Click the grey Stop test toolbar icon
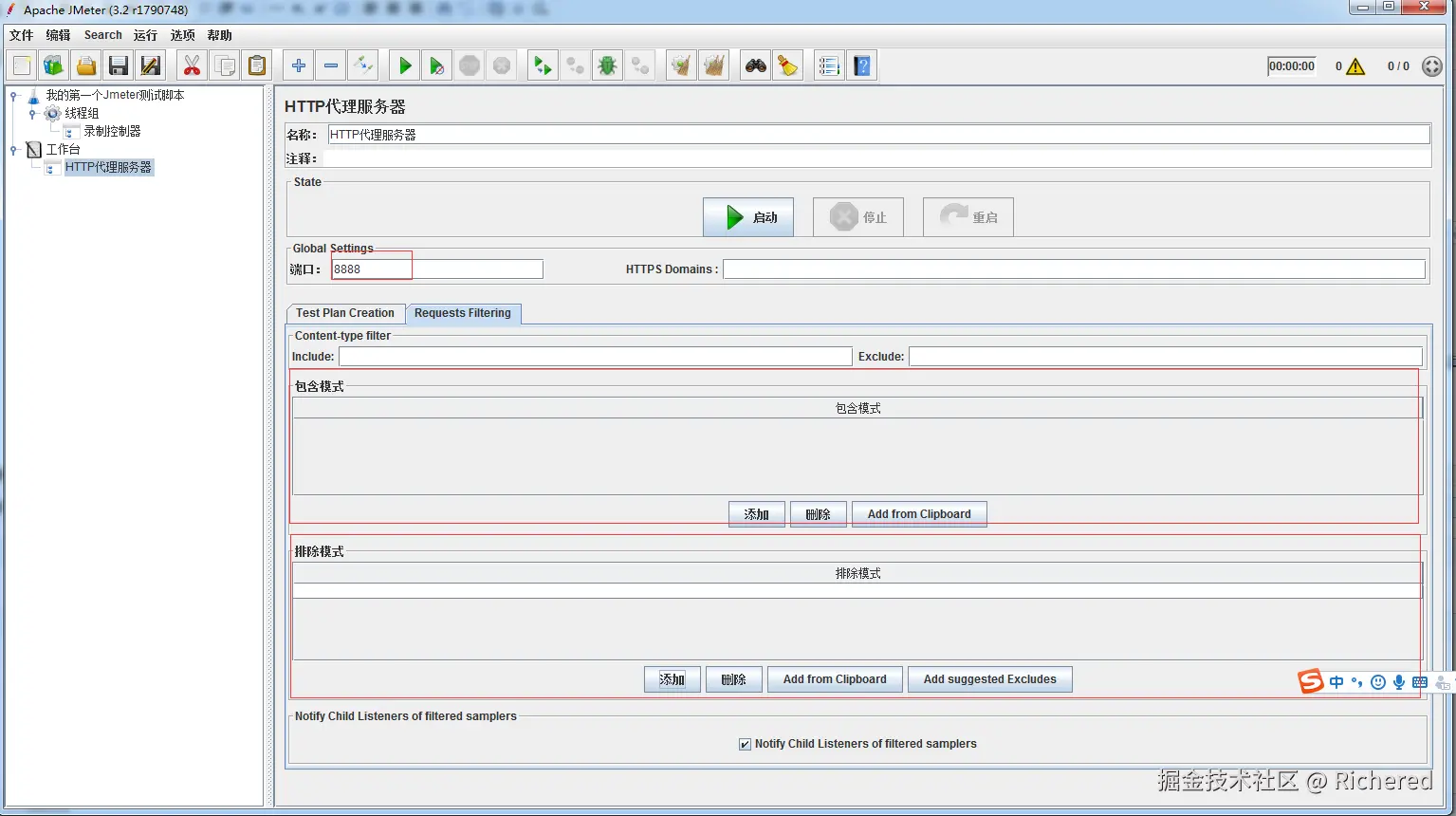 tap(470, 65)
